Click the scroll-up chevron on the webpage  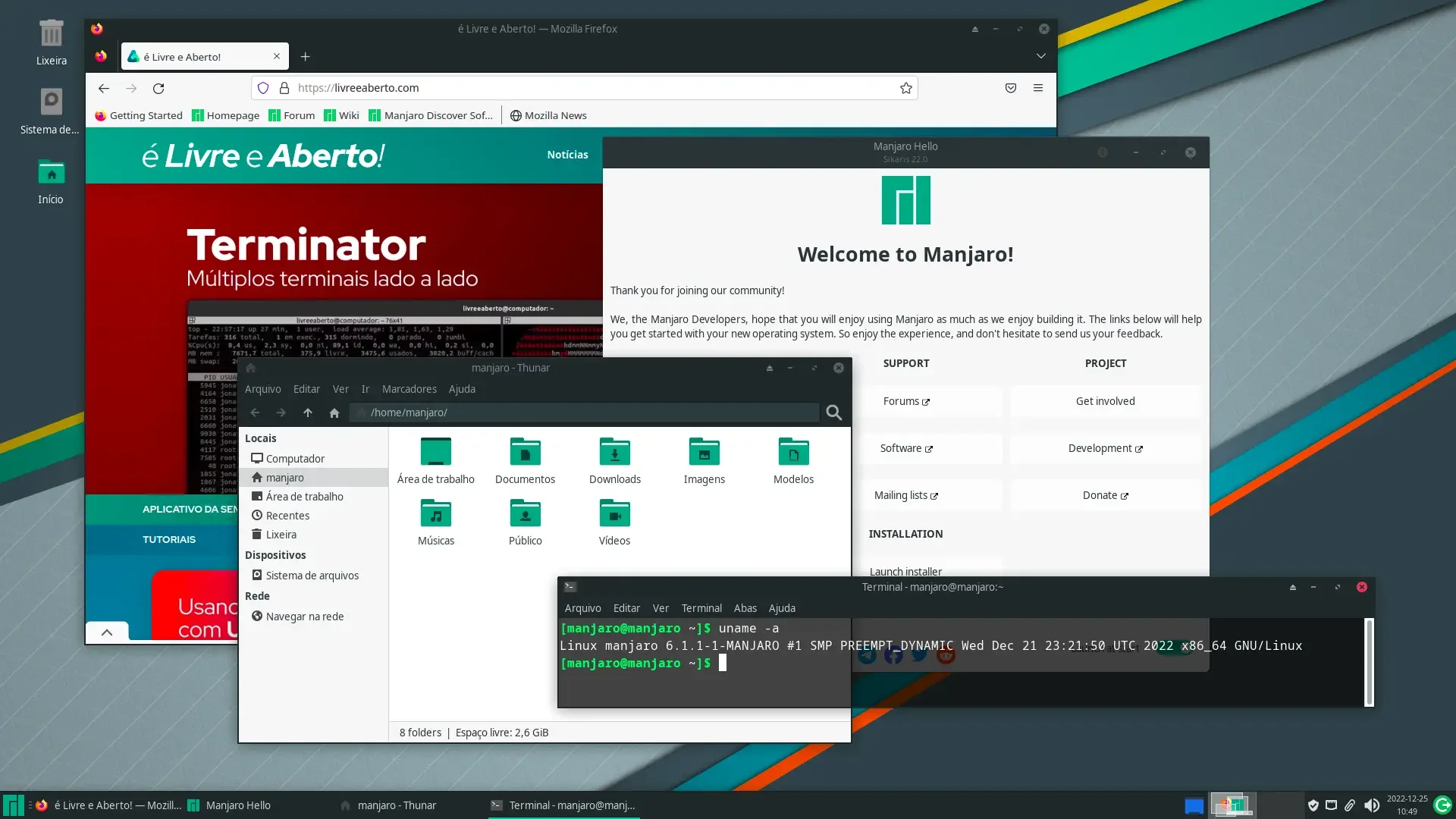(107, 632)
